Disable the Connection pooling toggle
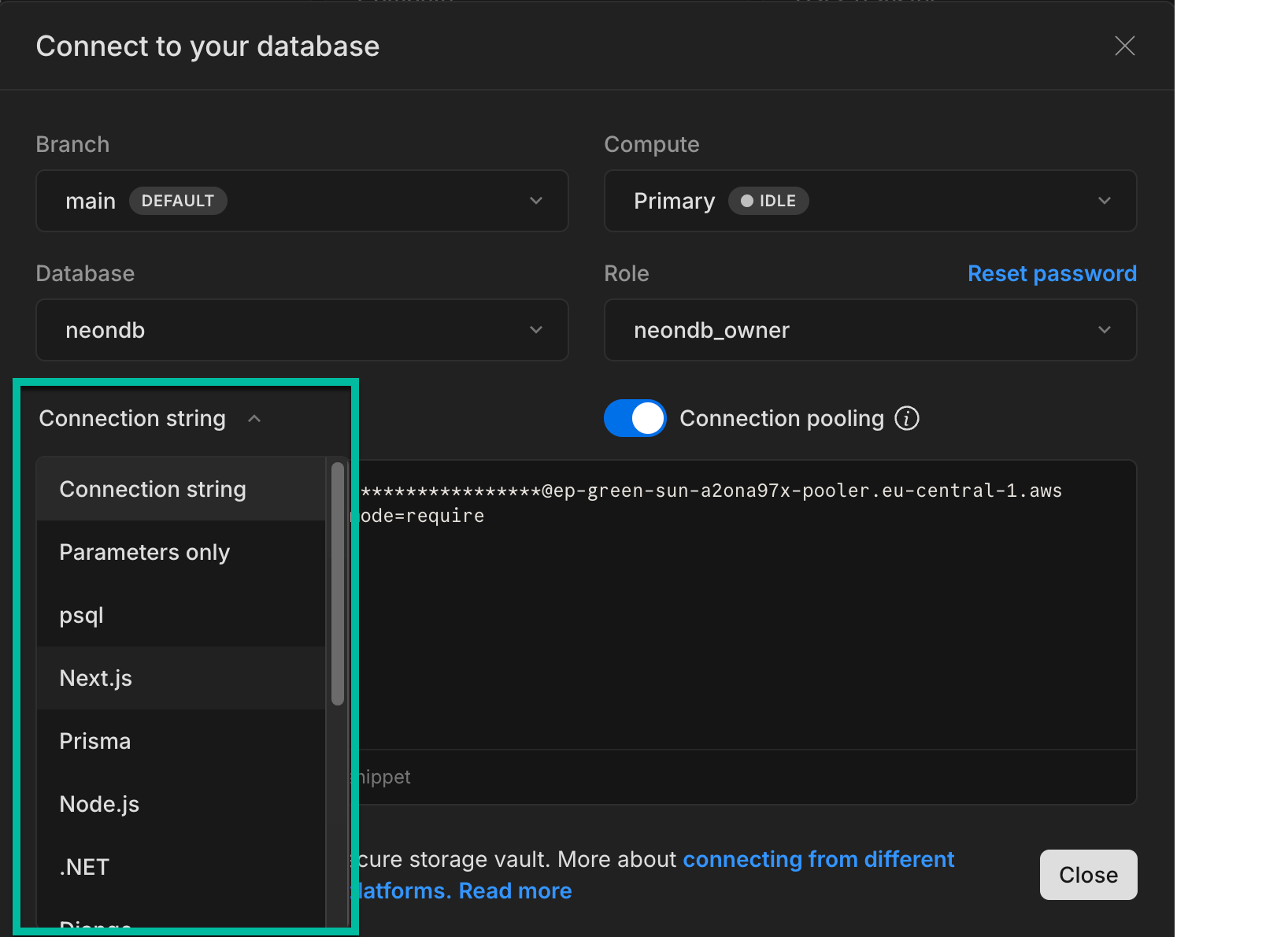This screenshot has width=1288, height=937. [x=635, y=418]
